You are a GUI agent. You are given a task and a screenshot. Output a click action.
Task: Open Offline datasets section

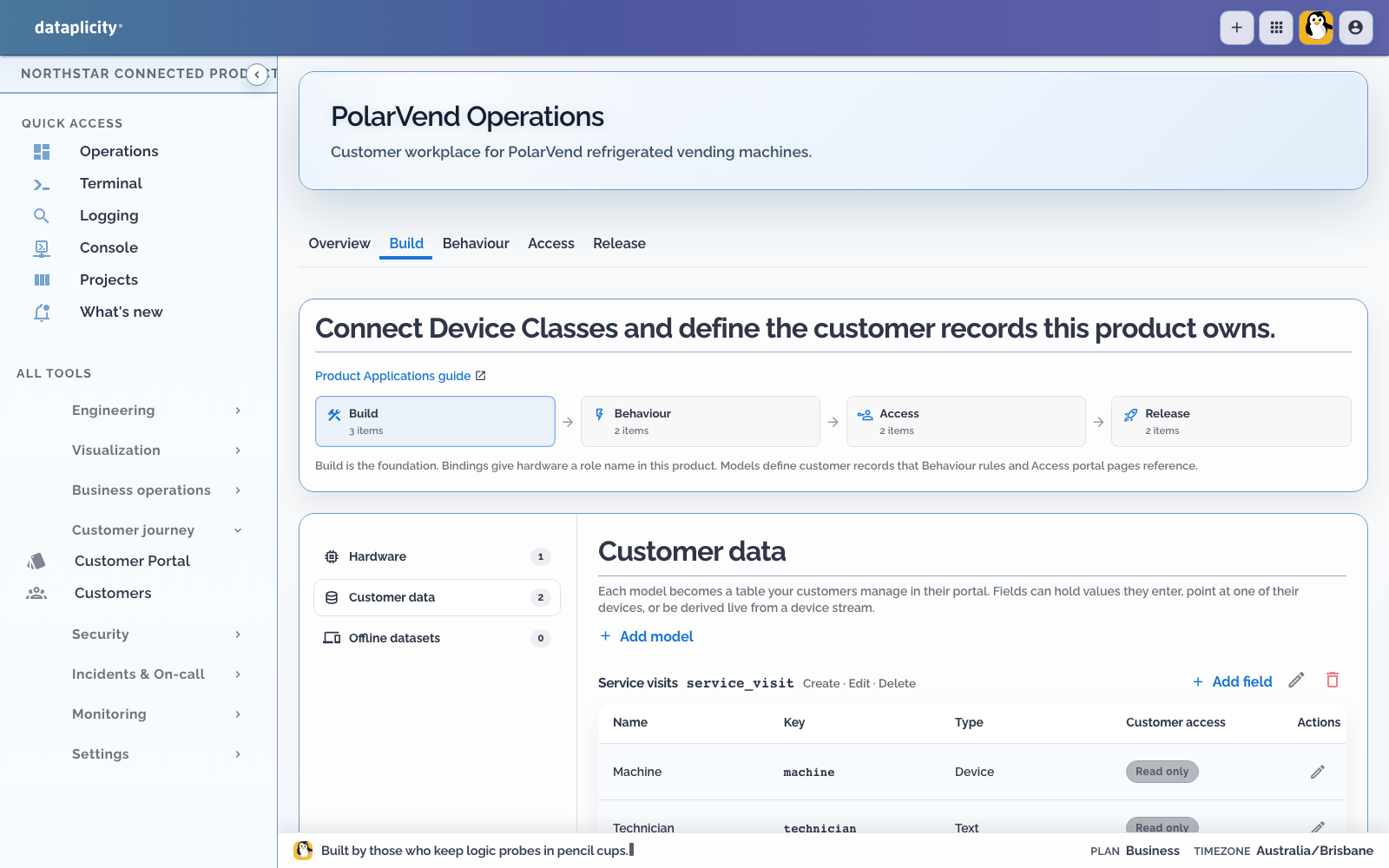tap(437, 638)
